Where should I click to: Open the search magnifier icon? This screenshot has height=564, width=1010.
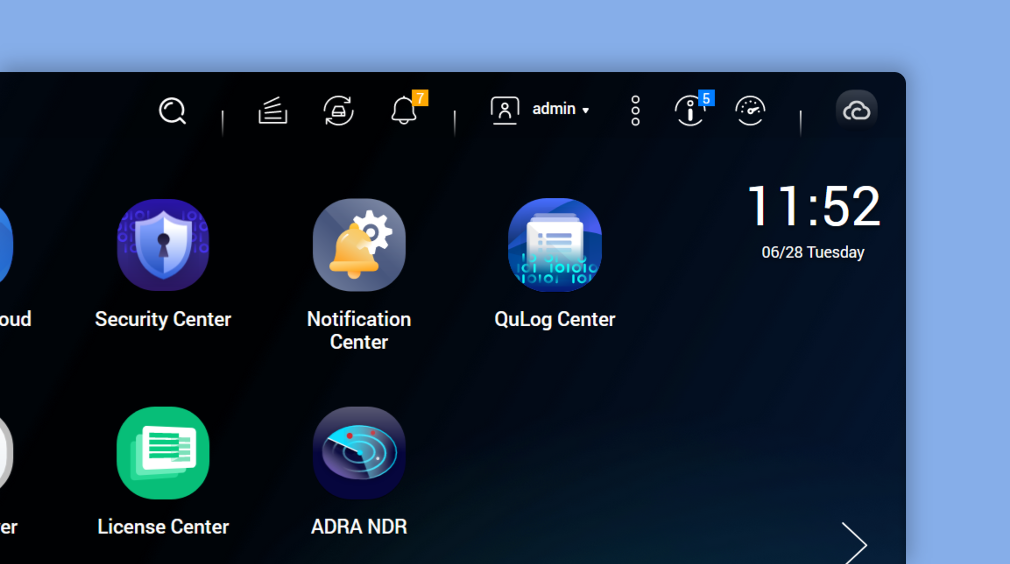[x=173, y=111]
